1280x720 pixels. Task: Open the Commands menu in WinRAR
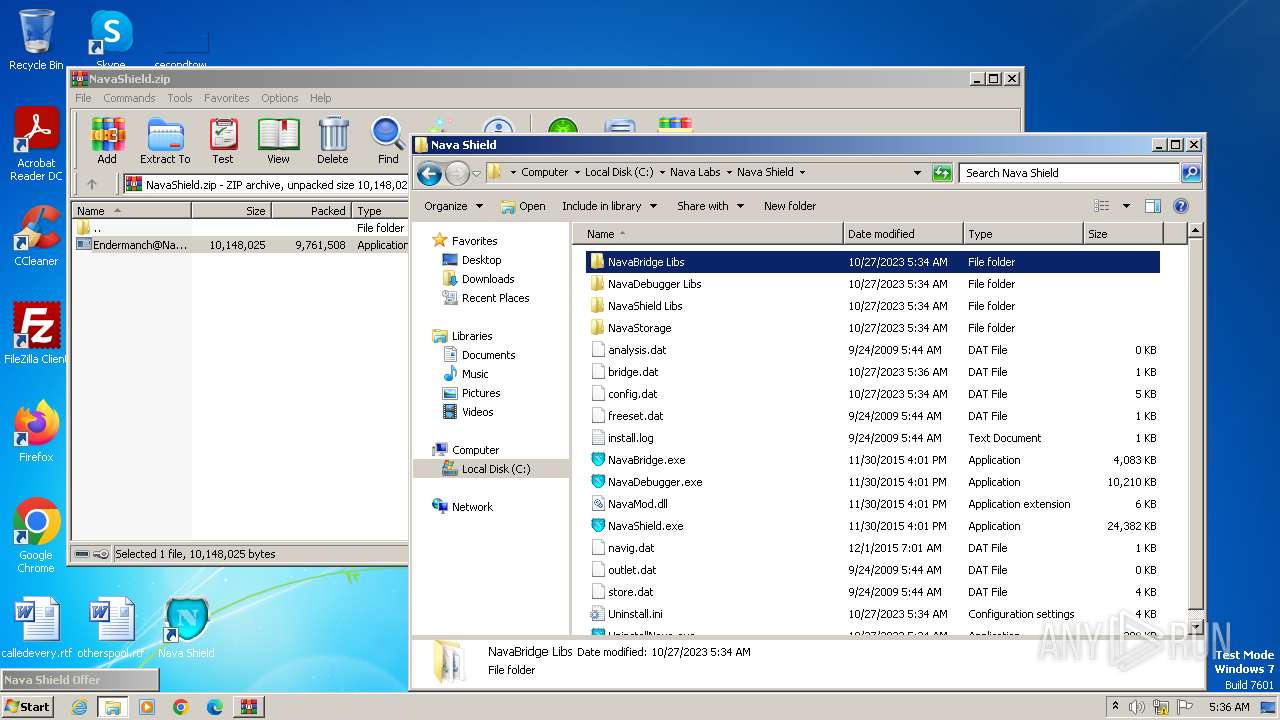[x=129, y=98]
